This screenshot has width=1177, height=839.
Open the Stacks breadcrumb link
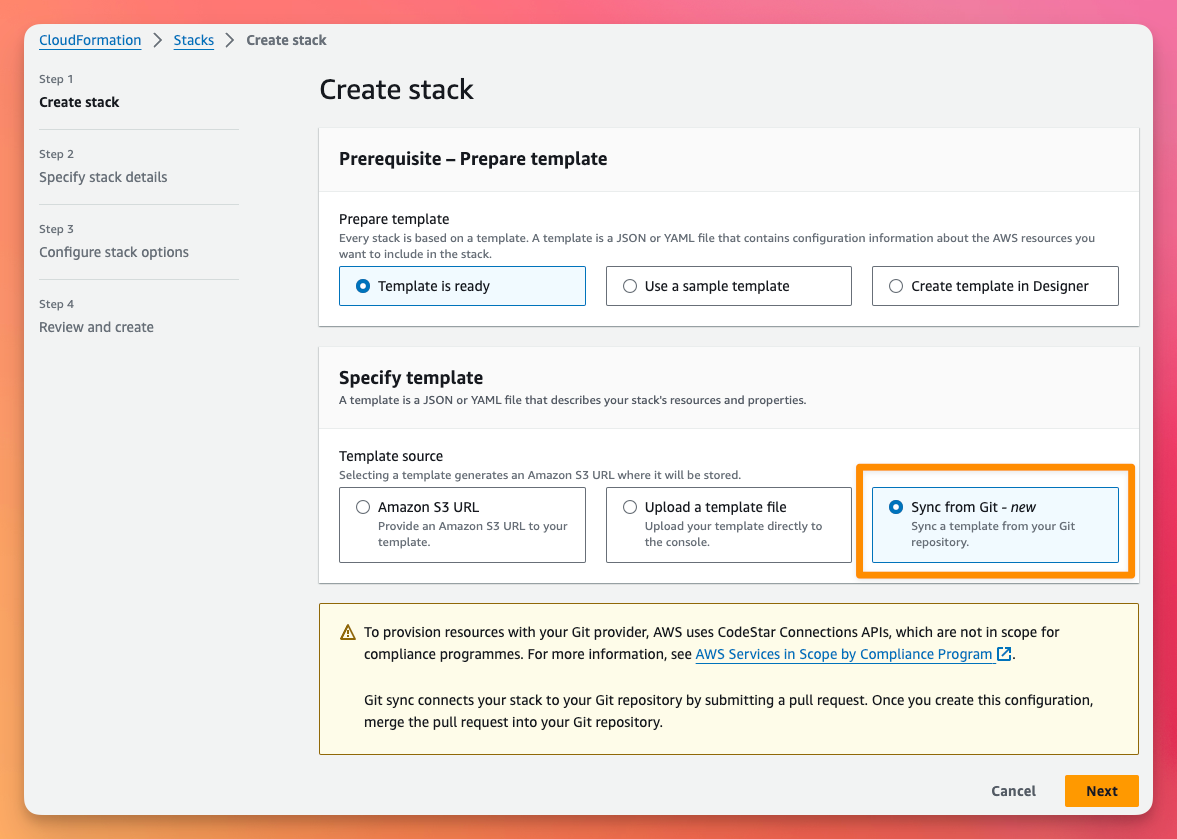[x=194, y=41]
